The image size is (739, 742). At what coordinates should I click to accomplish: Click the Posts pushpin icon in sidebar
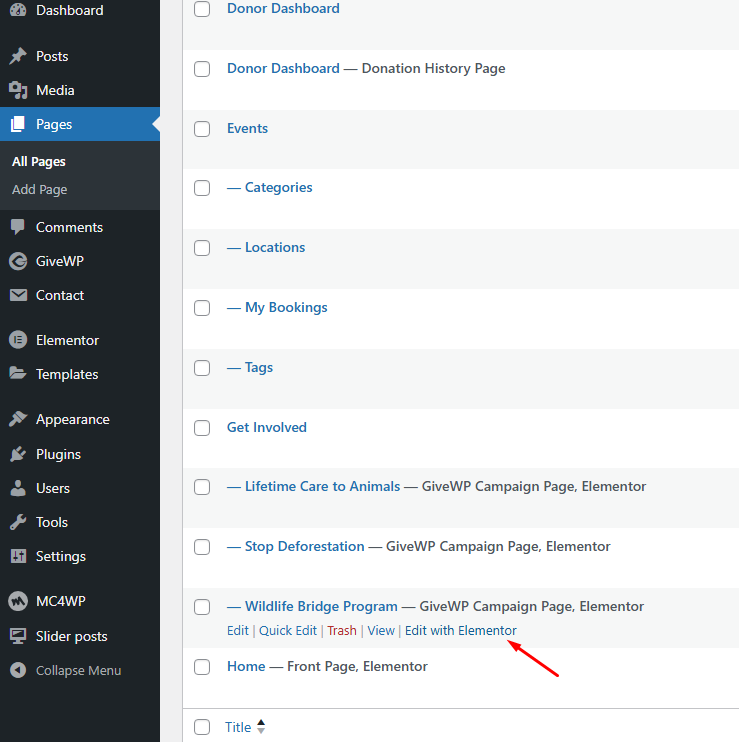click(18, 56)
